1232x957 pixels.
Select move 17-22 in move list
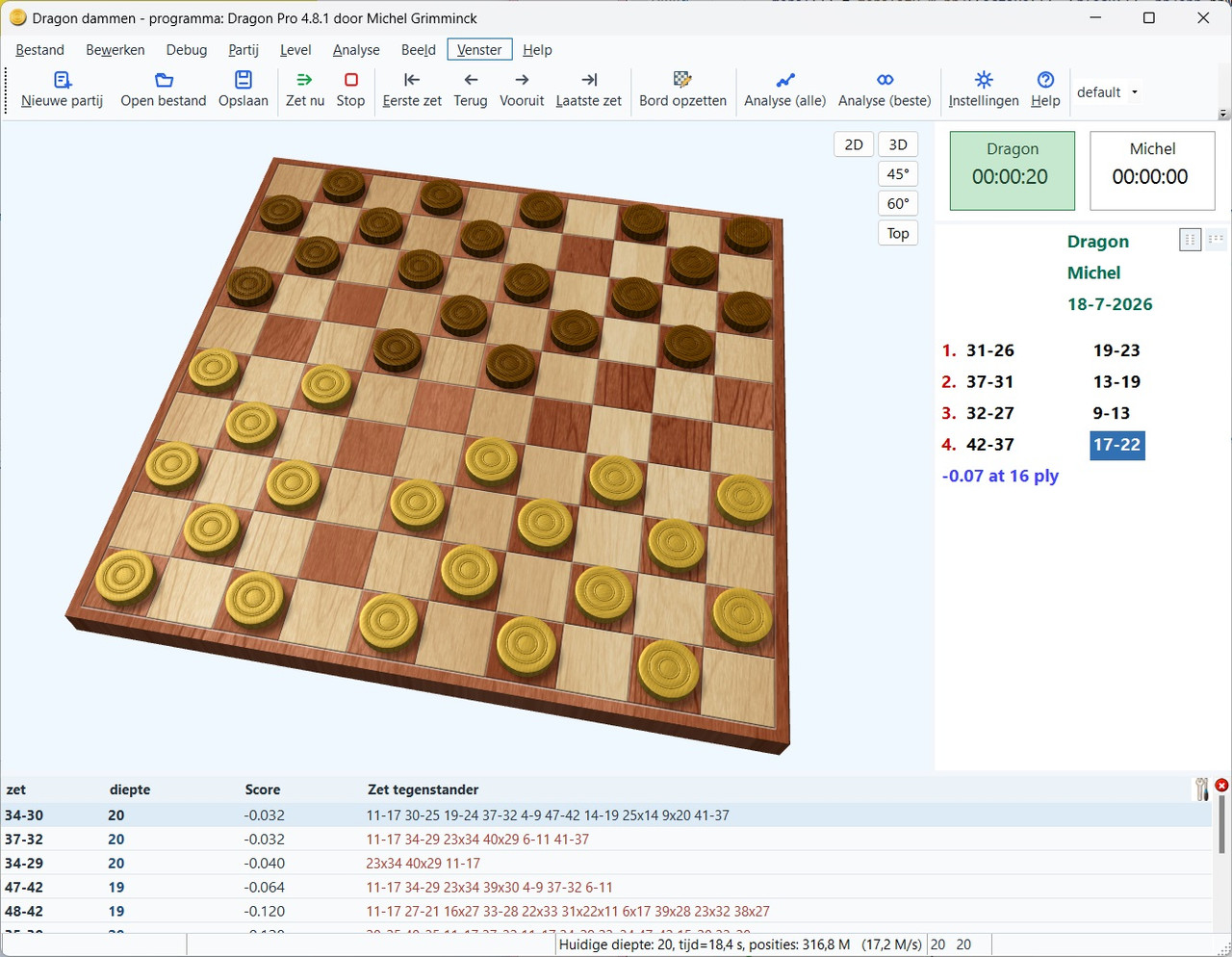tap(1116, 445)
